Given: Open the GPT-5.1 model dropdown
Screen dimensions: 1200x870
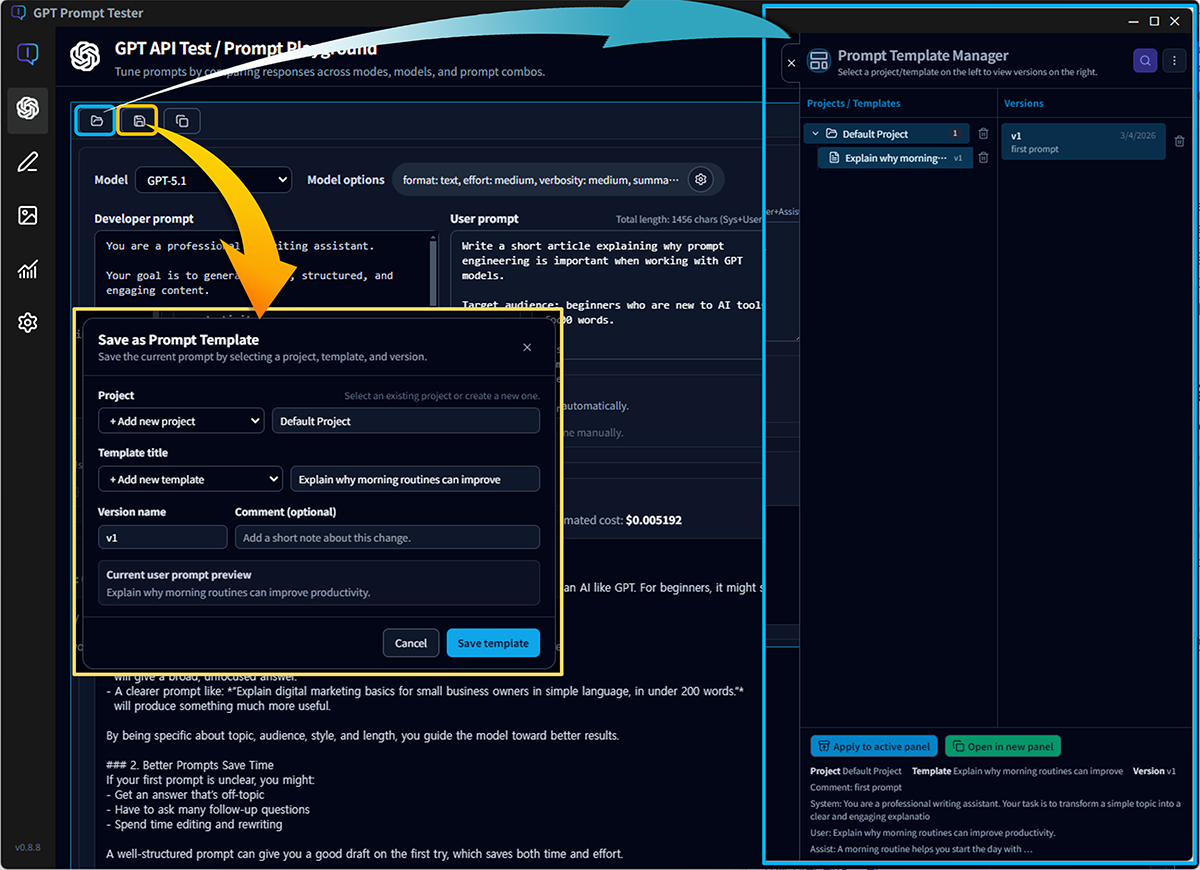Looking at the screenshot, I should pyautogui.click(x=213, y=179).
